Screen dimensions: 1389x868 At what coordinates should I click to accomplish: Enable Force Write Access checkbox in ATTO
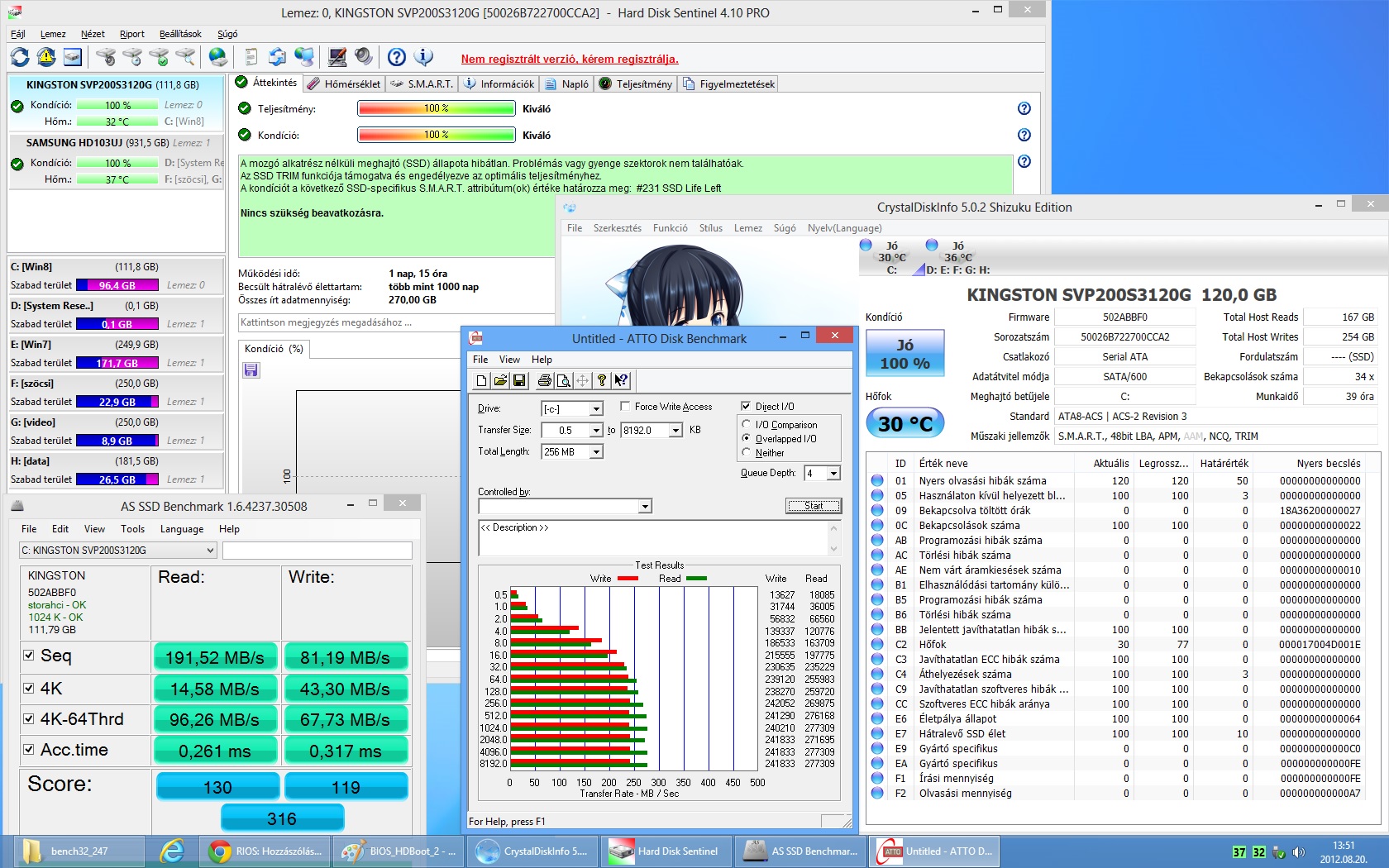click(625, 406)
